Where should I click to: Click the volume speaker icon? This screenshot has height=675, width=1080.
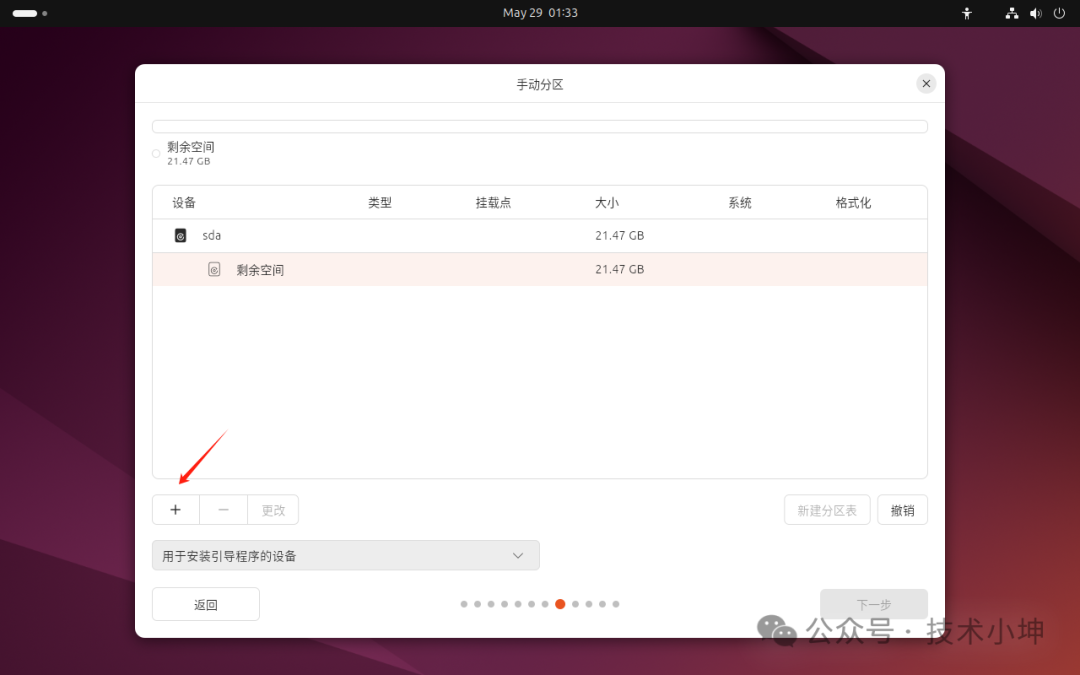click(1035, 13)
